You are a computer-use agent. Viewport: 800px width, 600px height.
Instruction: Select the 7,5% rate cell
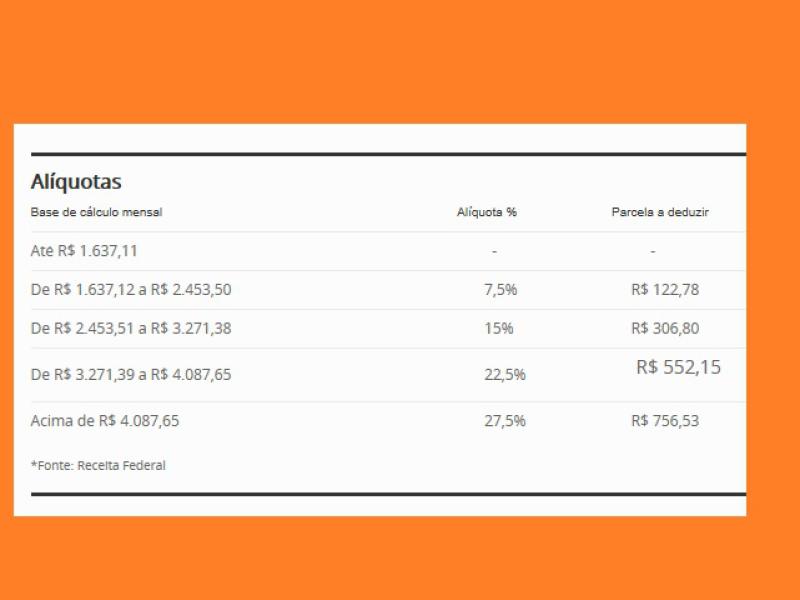point(501,290)
